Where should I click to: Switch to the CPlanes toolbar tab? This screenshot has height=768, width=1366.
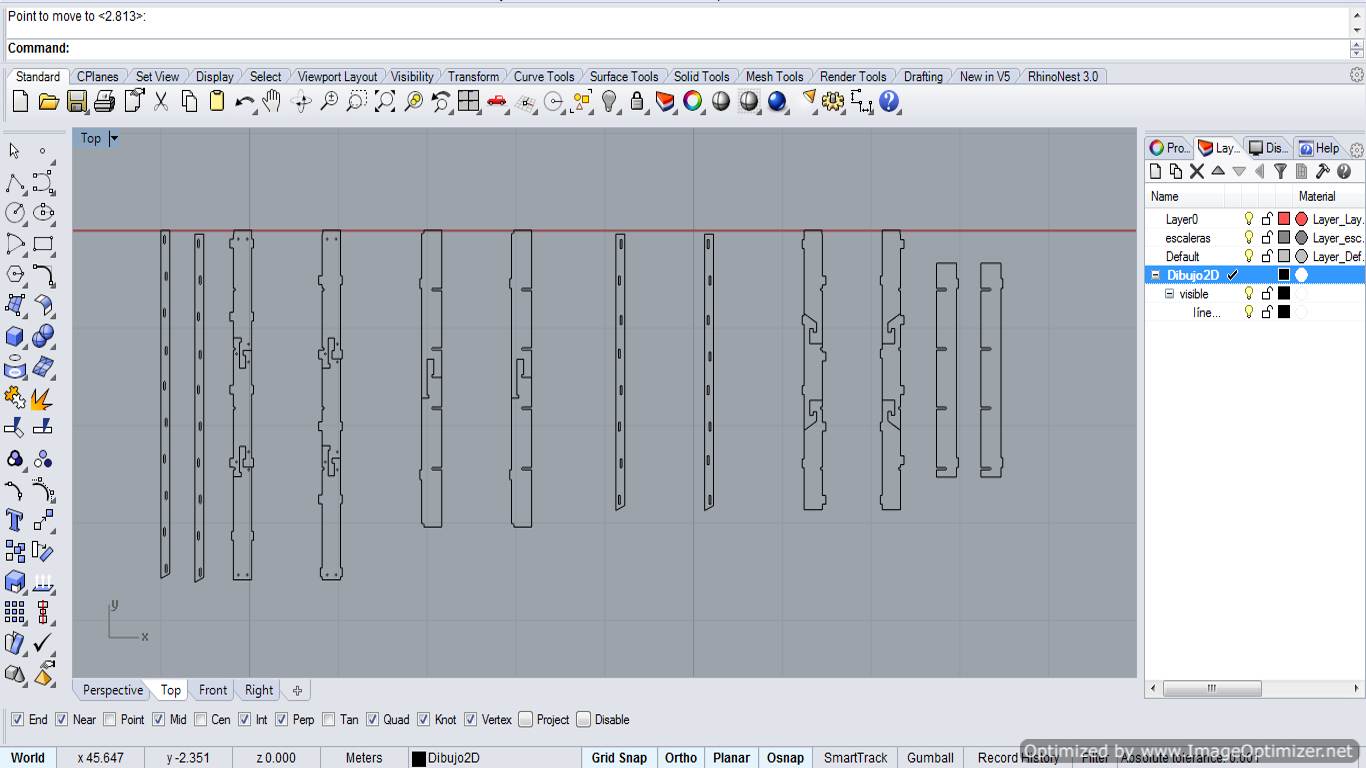coord(98,76)
